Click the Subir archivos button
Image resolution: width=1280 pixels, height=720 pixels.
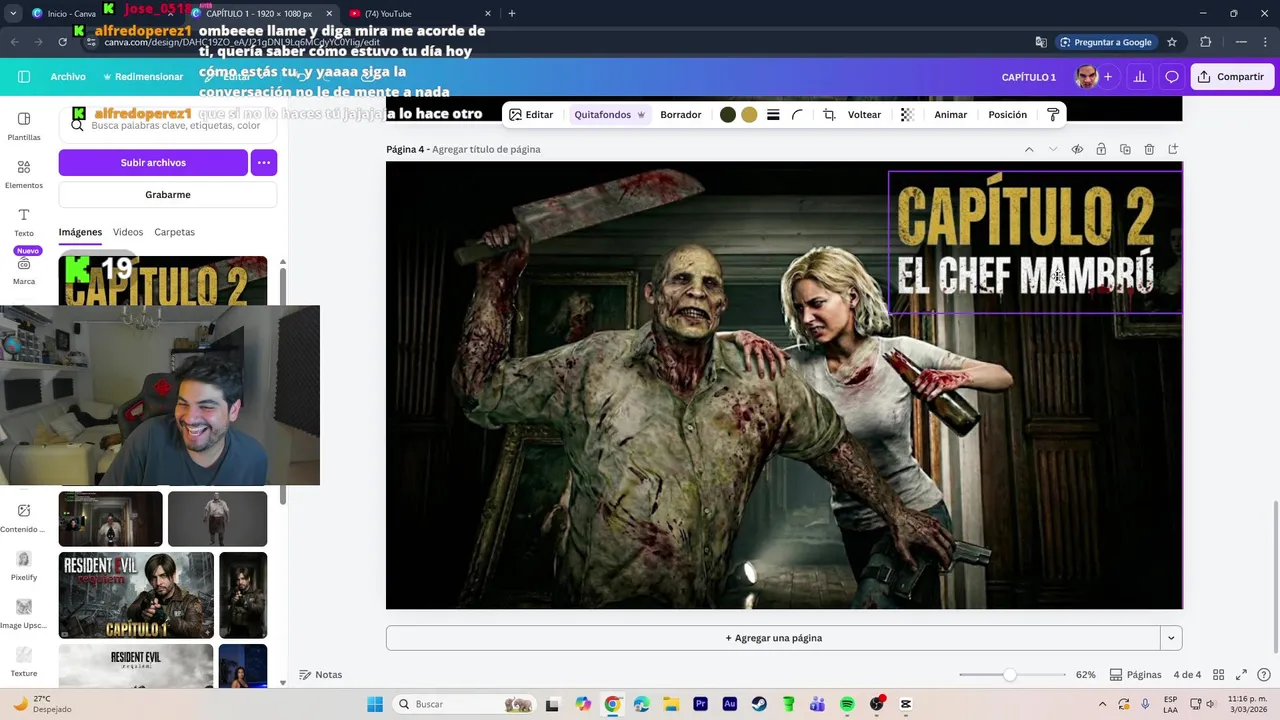pyautogui.click(x=153, y=162)
